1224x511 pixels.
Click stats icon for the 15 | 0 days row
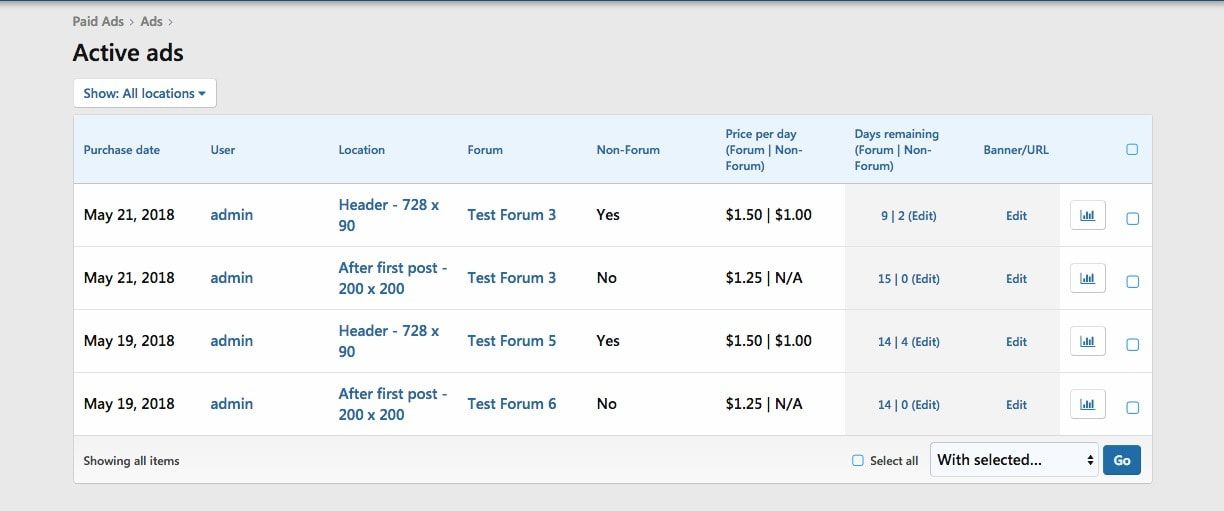pyautogui.click(x=1087, y=278)
